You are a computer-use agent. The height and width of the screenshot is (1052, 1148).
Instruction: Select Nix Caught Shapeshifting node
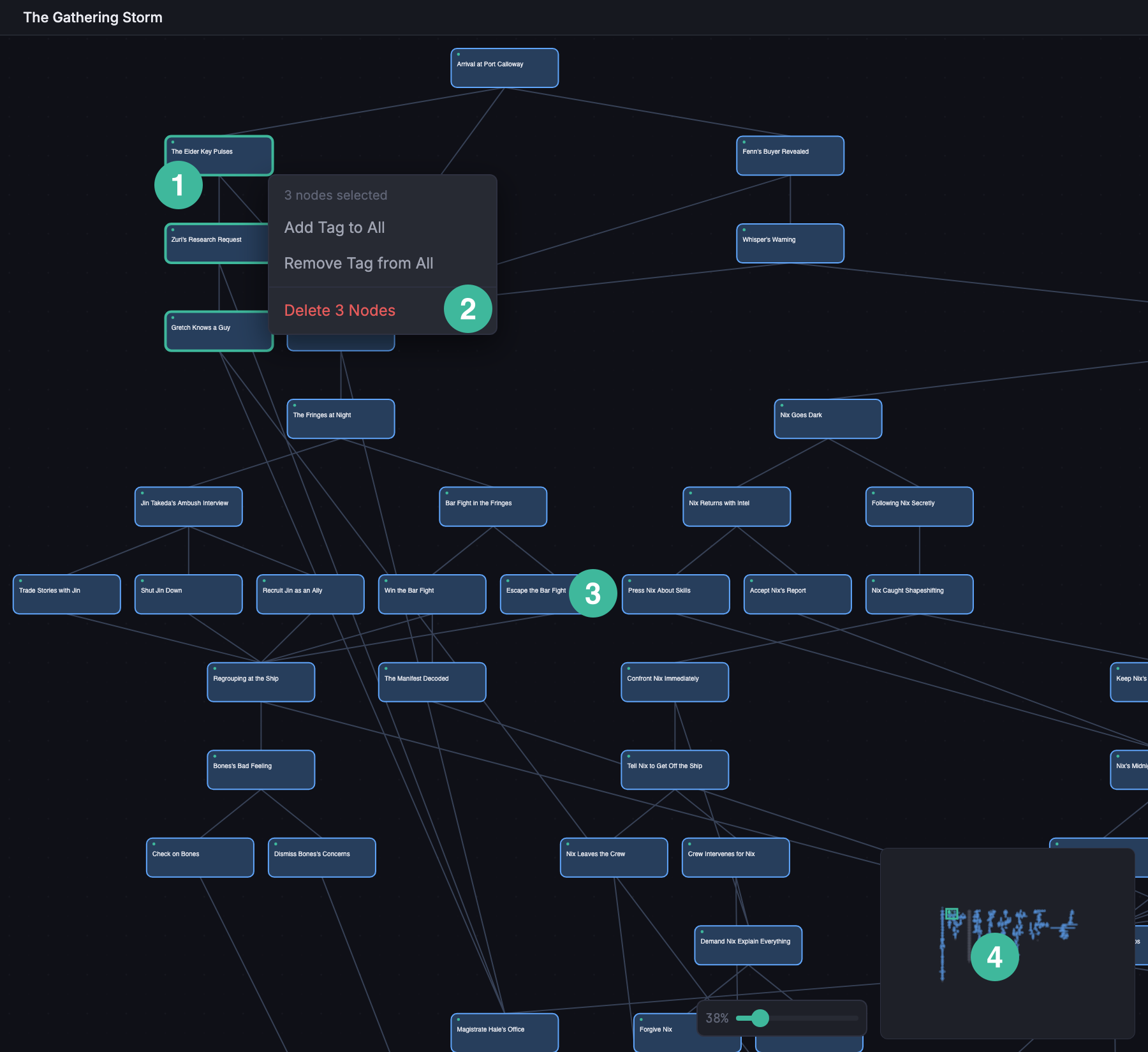(x=919, y=595)
